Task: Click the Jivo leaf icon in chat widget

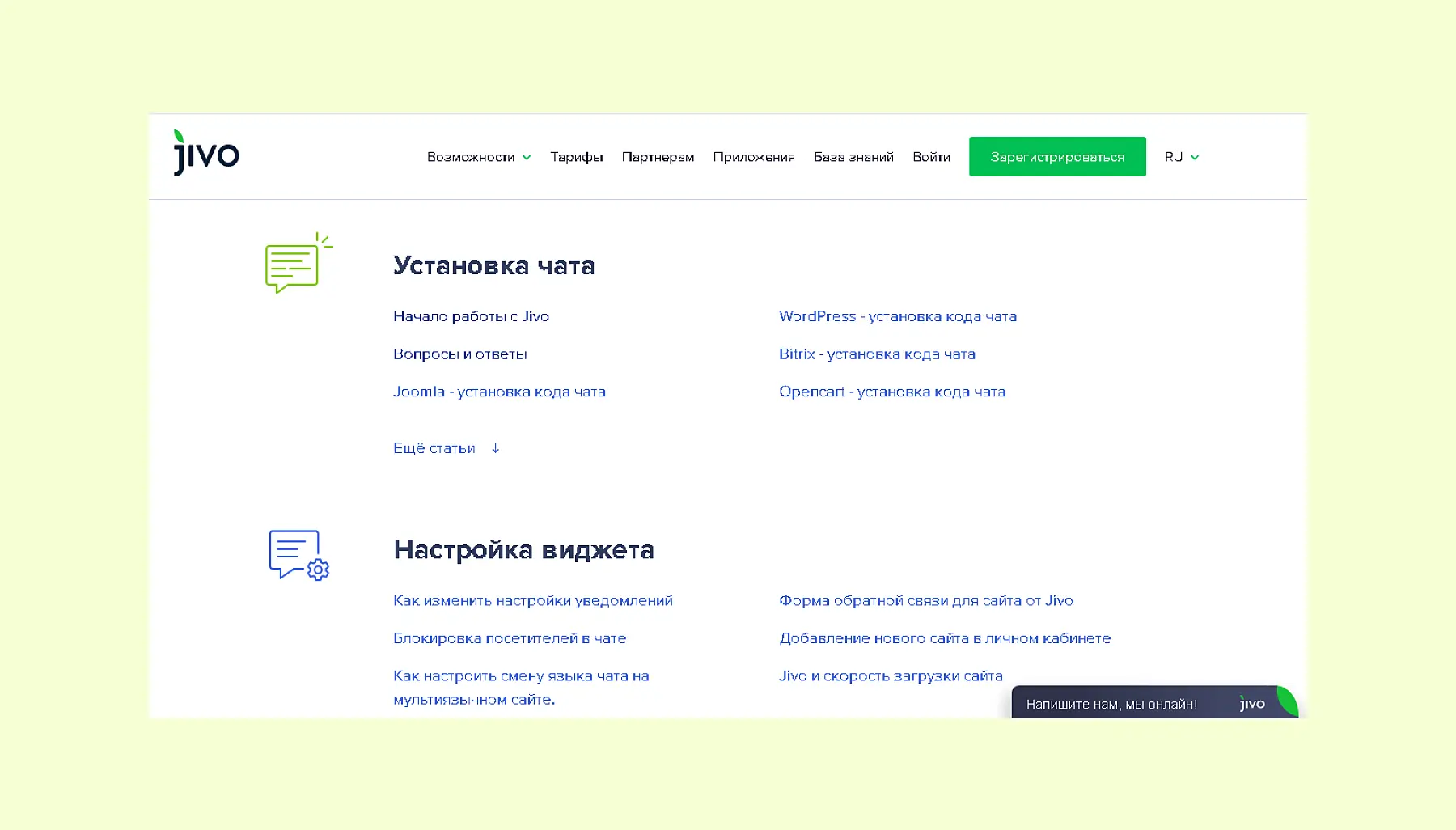Action: point(1286,701)
